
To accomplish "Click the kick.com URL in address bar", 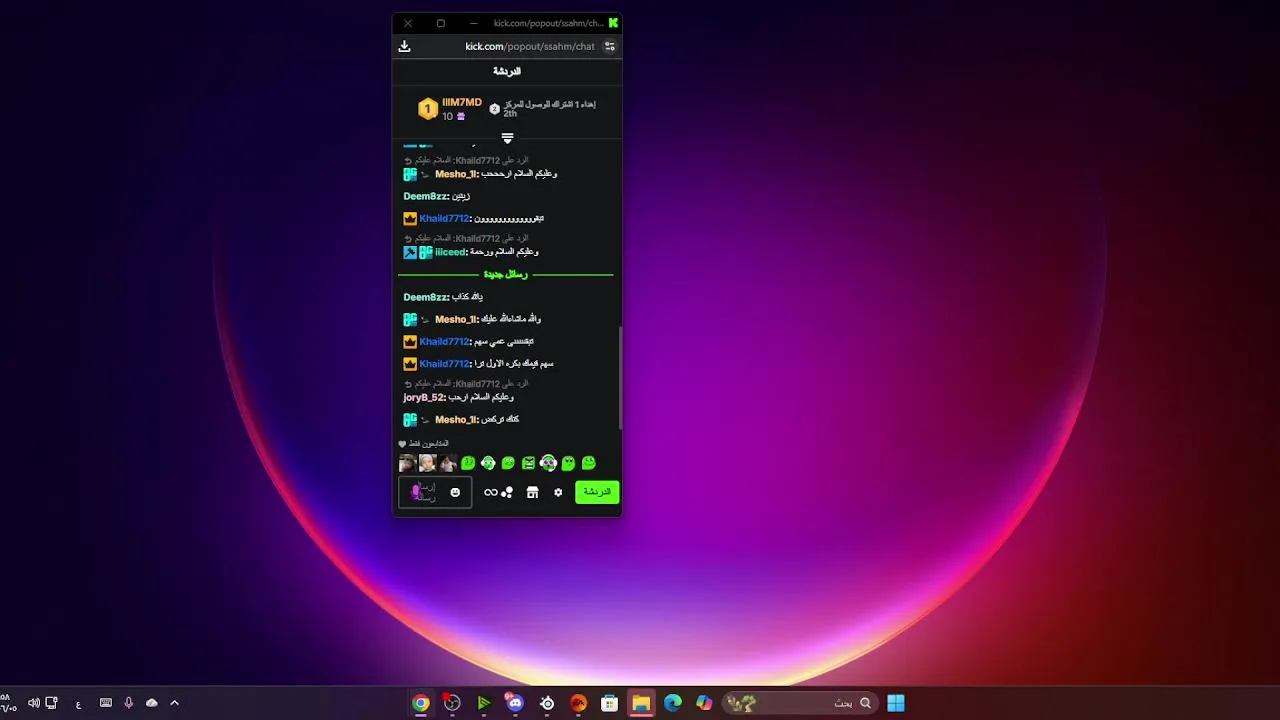I will click(530, 46).
